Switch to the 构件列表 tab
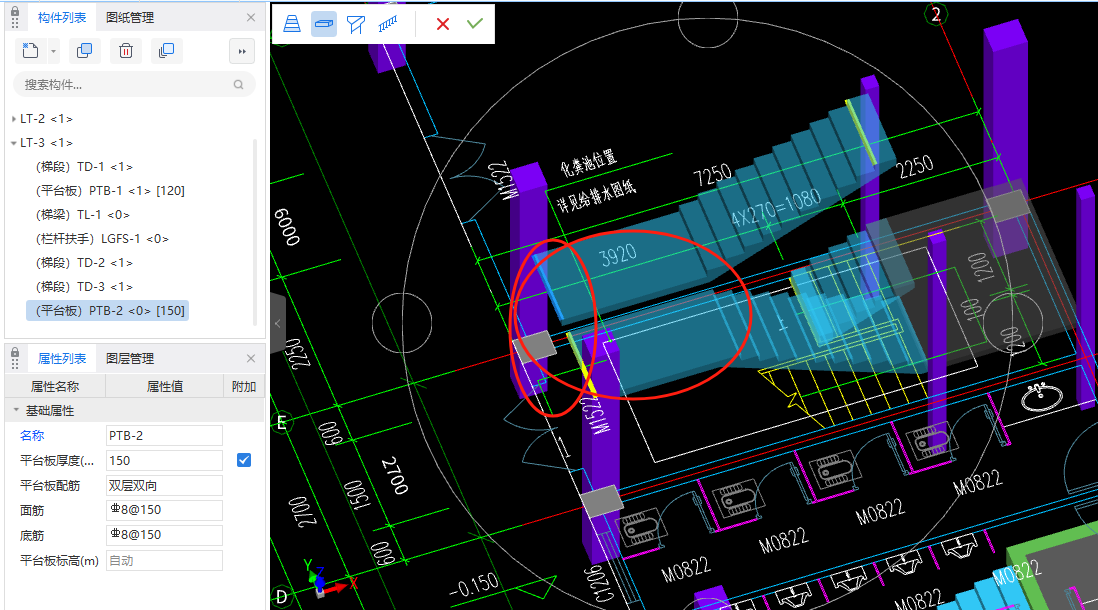Image resolution: width=1098 pixels, height=610 pixels. point(62,18)
